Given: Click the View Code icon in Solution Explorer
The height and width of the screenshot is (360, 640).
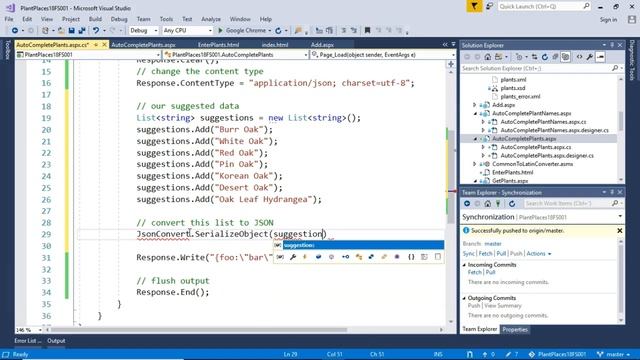Looking at the screenshot, I should click(579, 57).
